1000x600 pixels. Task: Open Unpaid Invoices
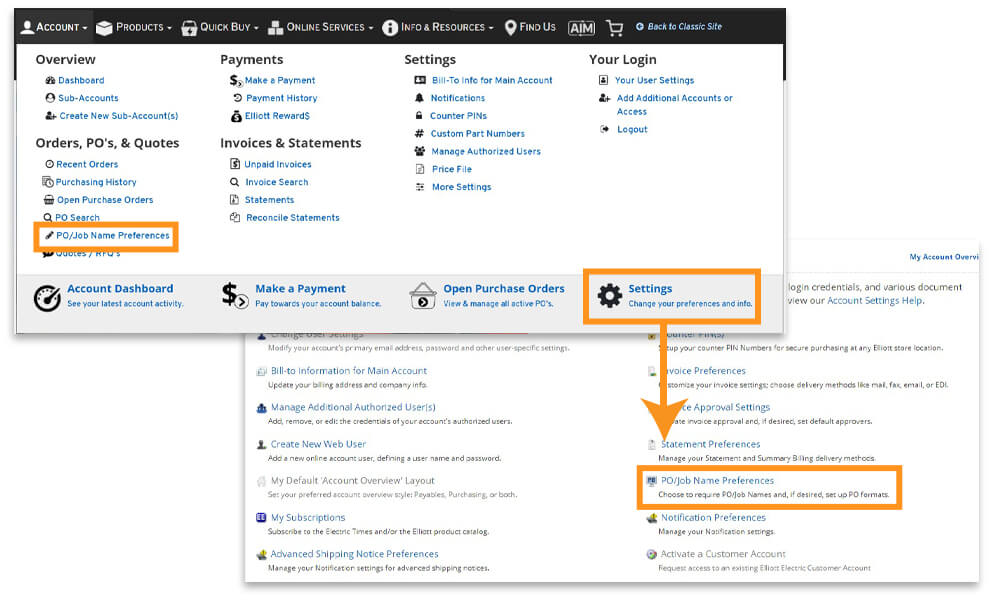pyautogui.click(x=278, y=165)
